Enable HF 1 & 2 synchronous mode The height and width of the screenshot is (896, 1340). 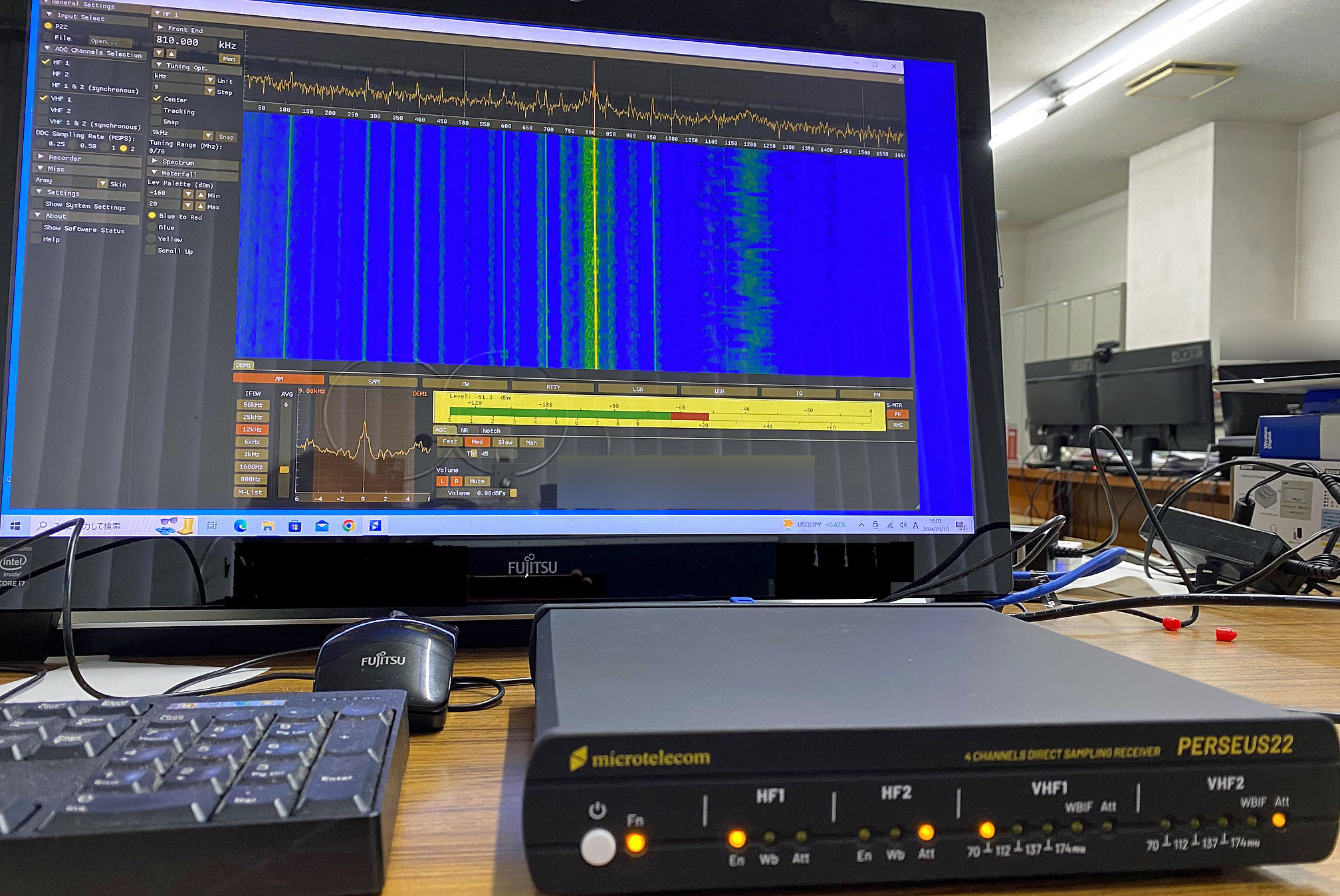44,85
